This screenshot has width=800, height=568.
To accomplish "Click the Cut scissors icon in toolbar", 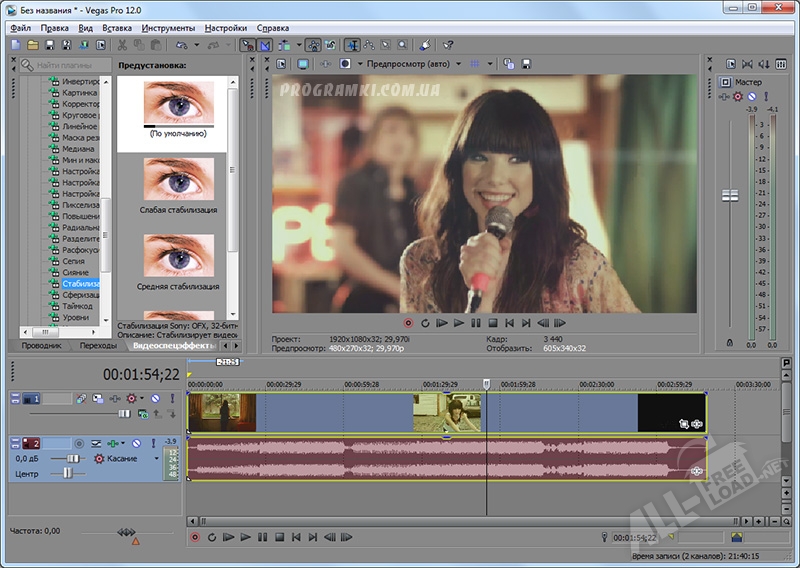I will pyautogui.click(x=122, y=45).
